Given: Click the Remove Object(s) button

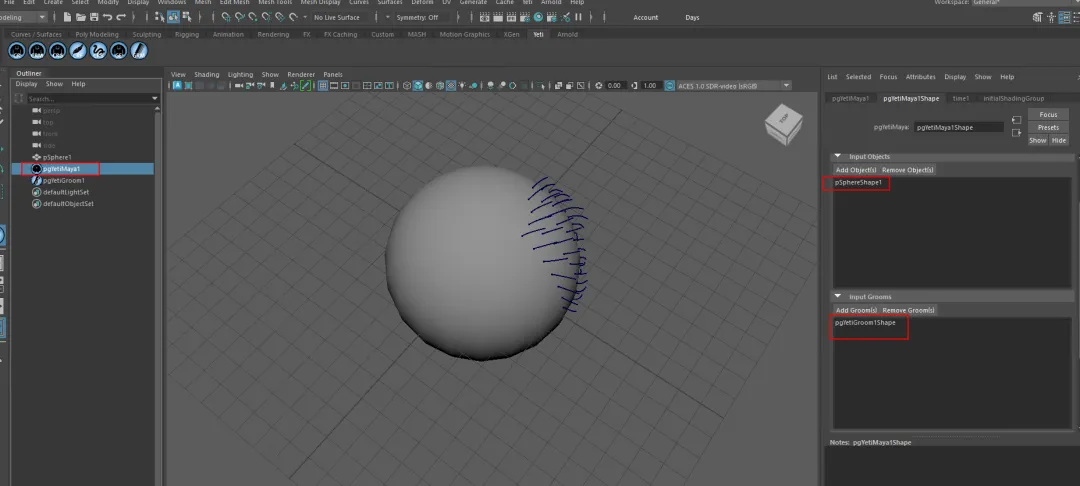Looking at the screenshot, I should coord(907,170).
